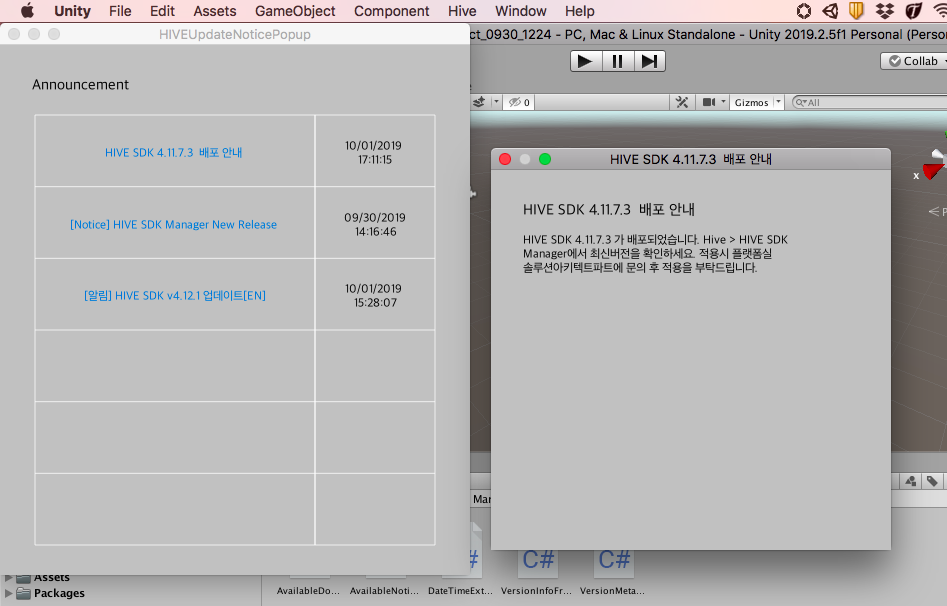Click the 09/30/2019 14:16:46 date cell
The height and width of the screenshot is (606, 947).
point(375,224)
